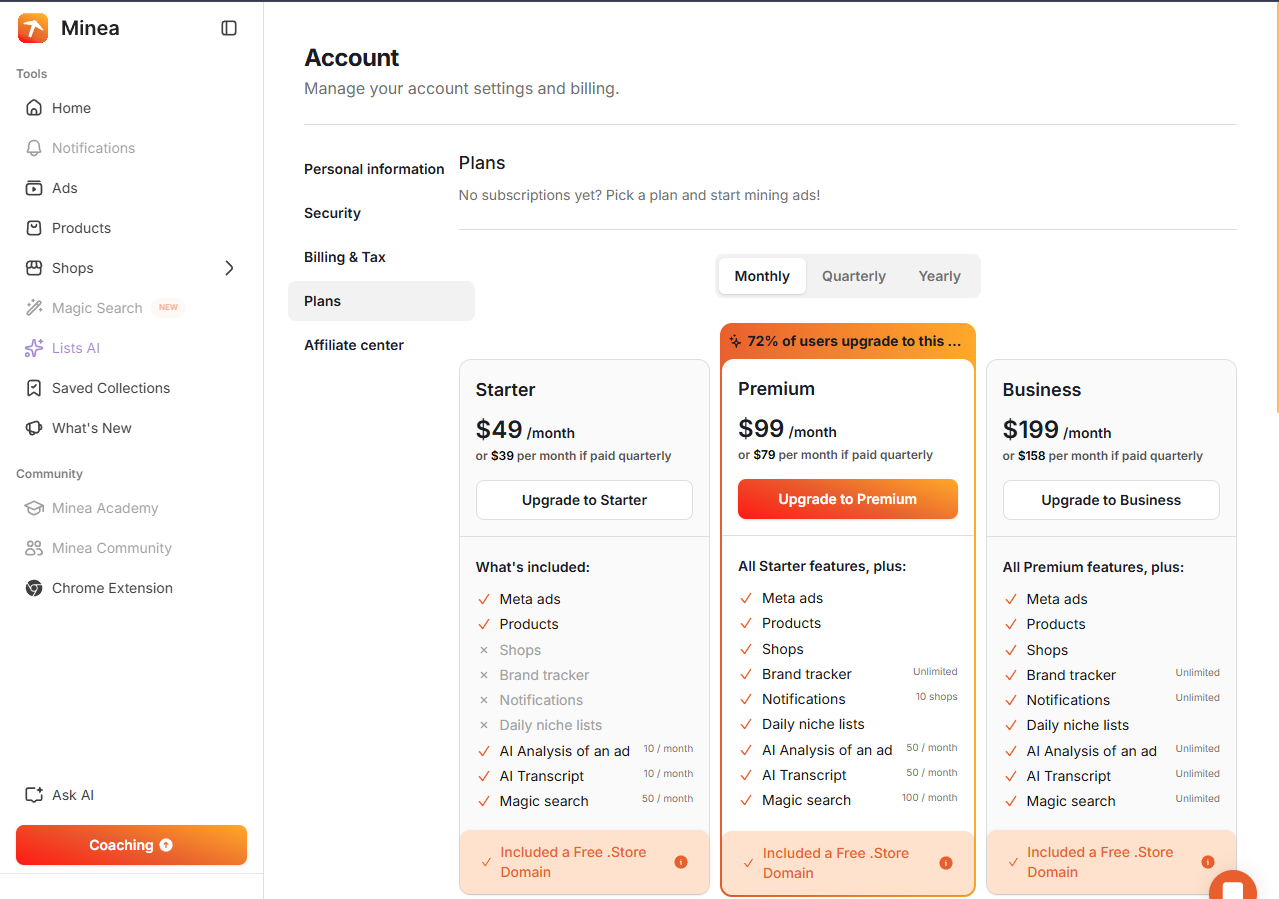Viewport: 1279px width, 899px height.
Task: Select Monthly billing period
Action: coord(762,276)
